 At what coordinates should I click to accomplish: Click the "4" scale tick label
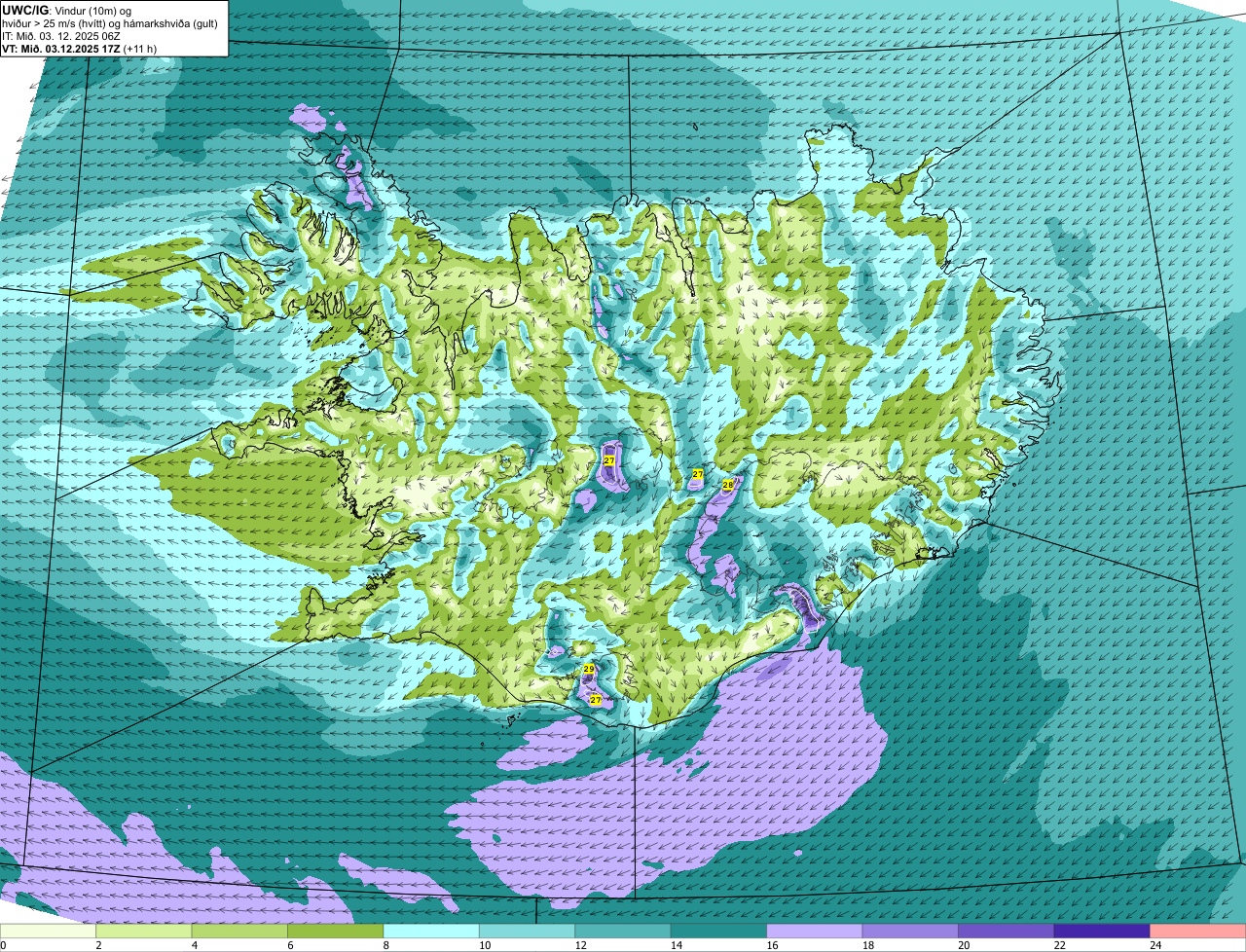coord(194,945)
